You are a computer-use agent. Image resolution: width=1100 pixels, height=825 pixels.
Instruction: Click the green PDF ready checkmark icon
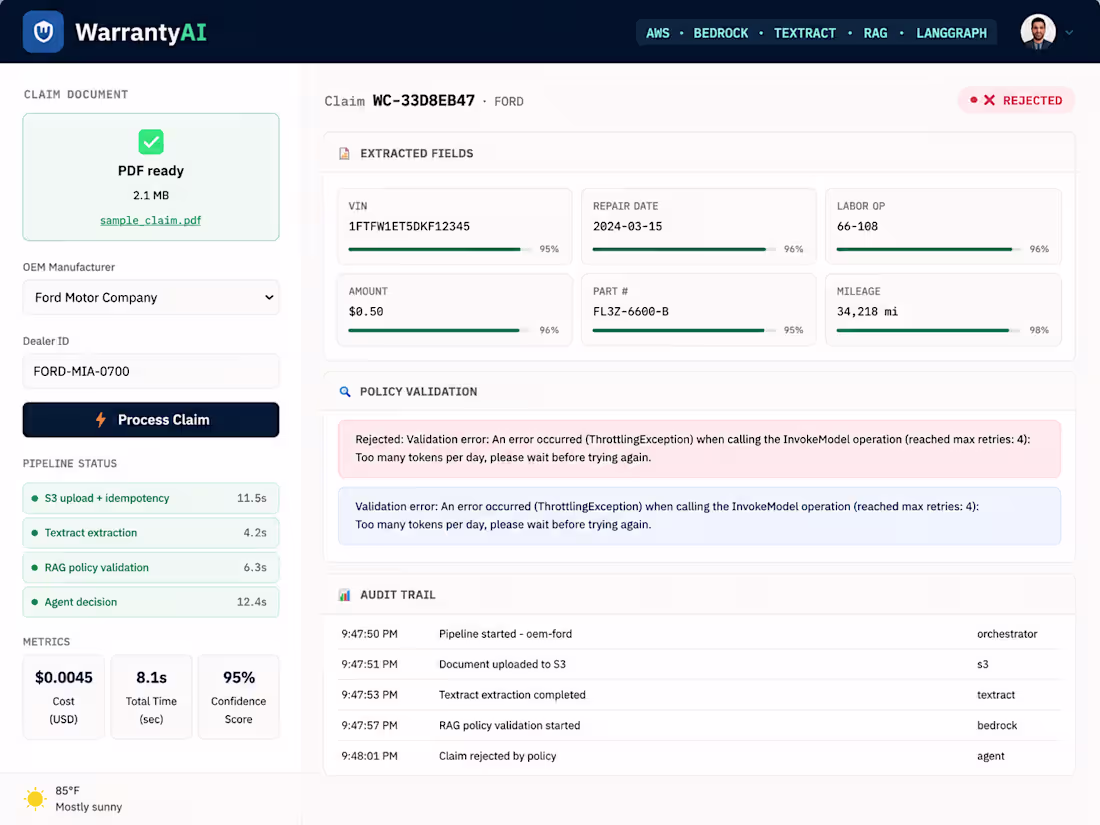click(x=151, y=142)
